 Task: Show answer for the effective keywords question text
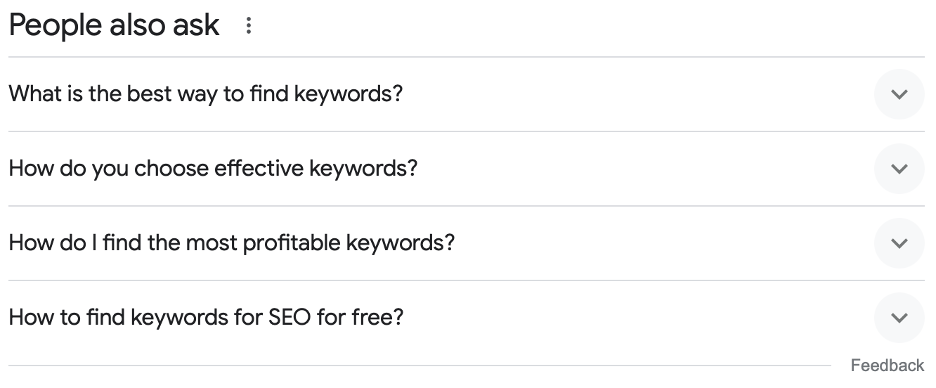pos(213,168)
